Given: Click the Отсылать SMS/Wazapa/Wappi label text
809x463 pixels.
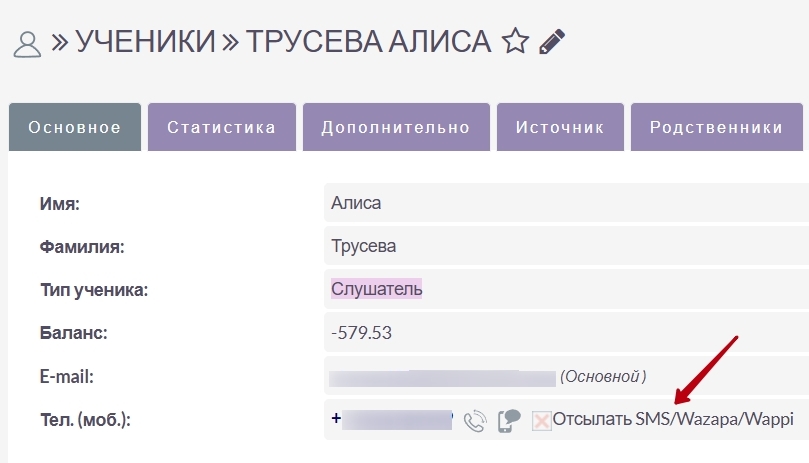Looking at the screenshot, I should [x=673, y=420].
